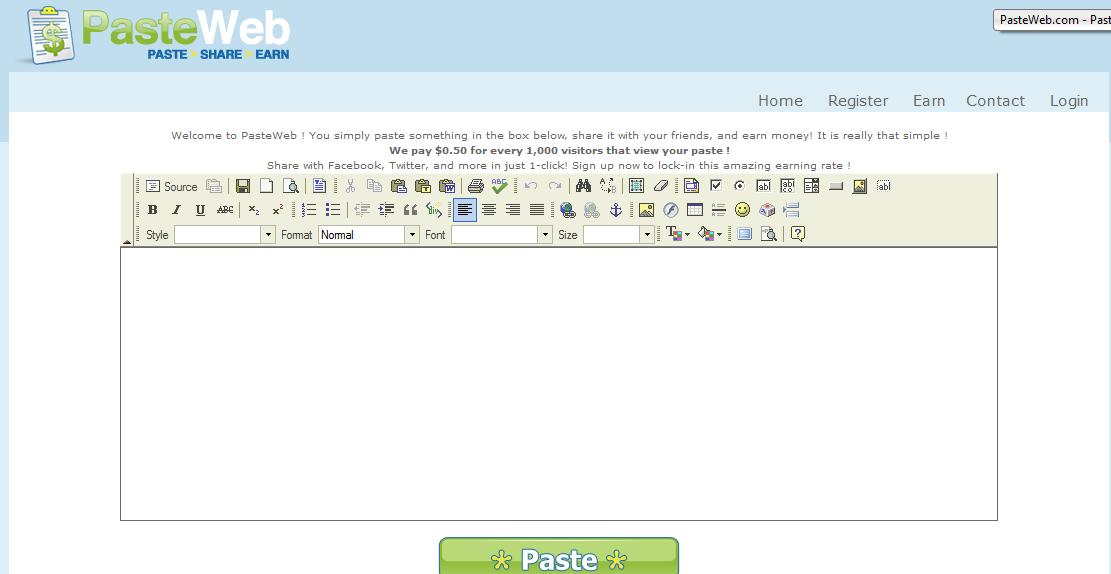Select Center Justify alignment

point(489,210)
